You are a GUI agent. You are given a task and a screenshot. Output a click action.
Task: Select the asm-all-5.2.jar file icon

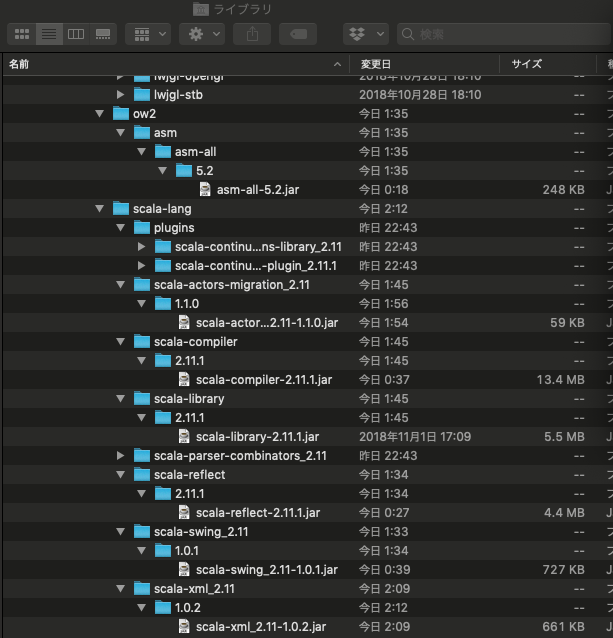(x=205, y=190)
